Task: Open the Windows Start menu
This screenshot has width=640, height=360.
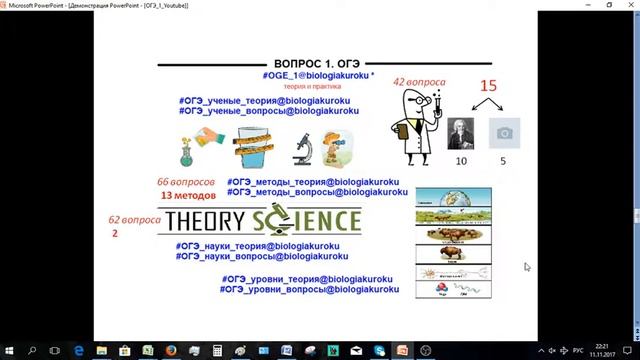Action: tap(9, 351)
